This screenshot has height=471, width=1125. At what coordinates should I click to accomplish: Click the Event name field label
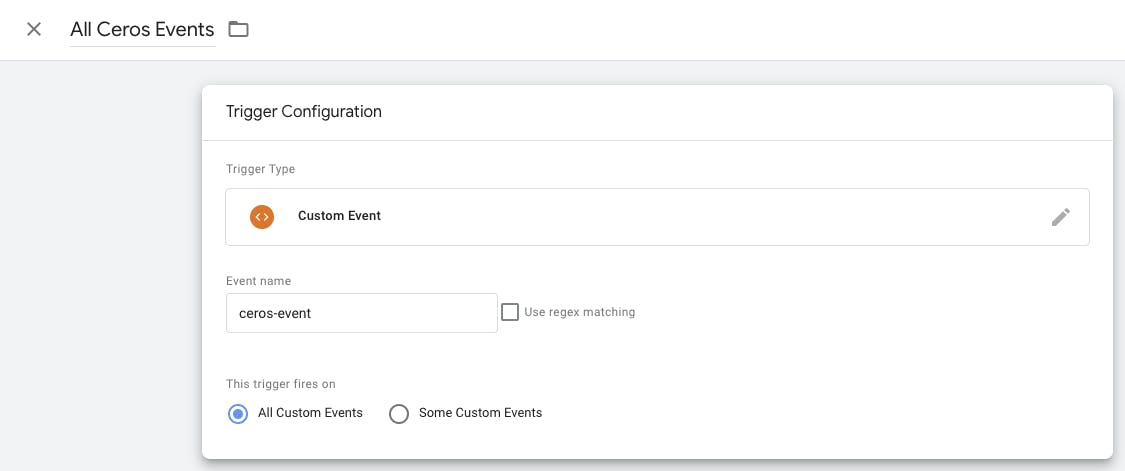click(x=258, y=281)
